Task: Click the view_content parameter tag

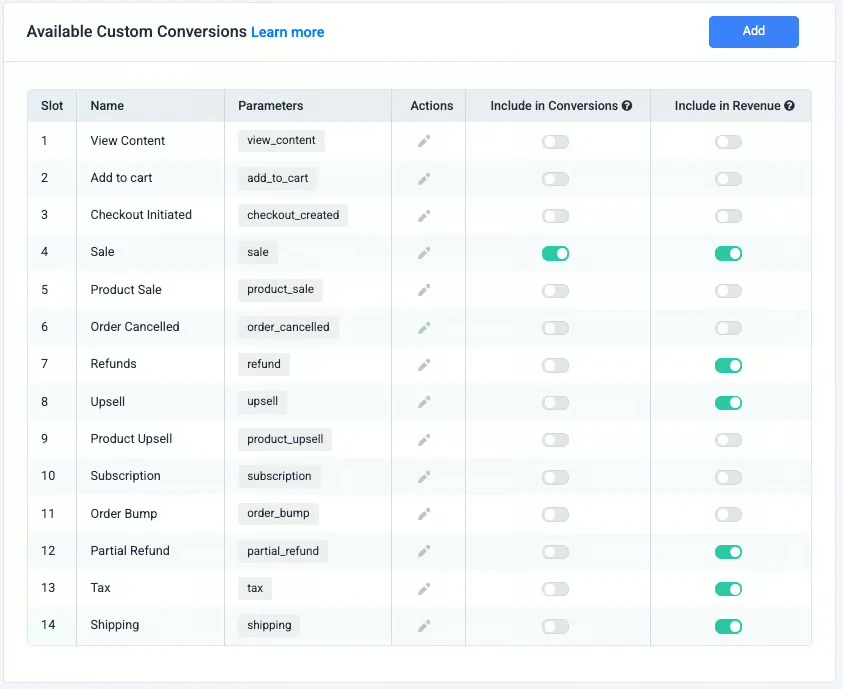Action: [281, 140]
